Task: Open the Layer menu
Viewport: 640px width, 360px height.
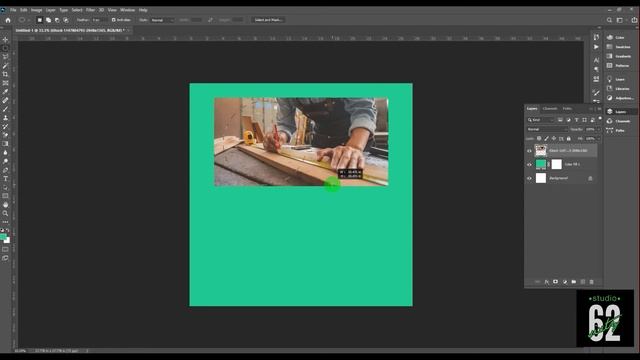Action: 51,10
